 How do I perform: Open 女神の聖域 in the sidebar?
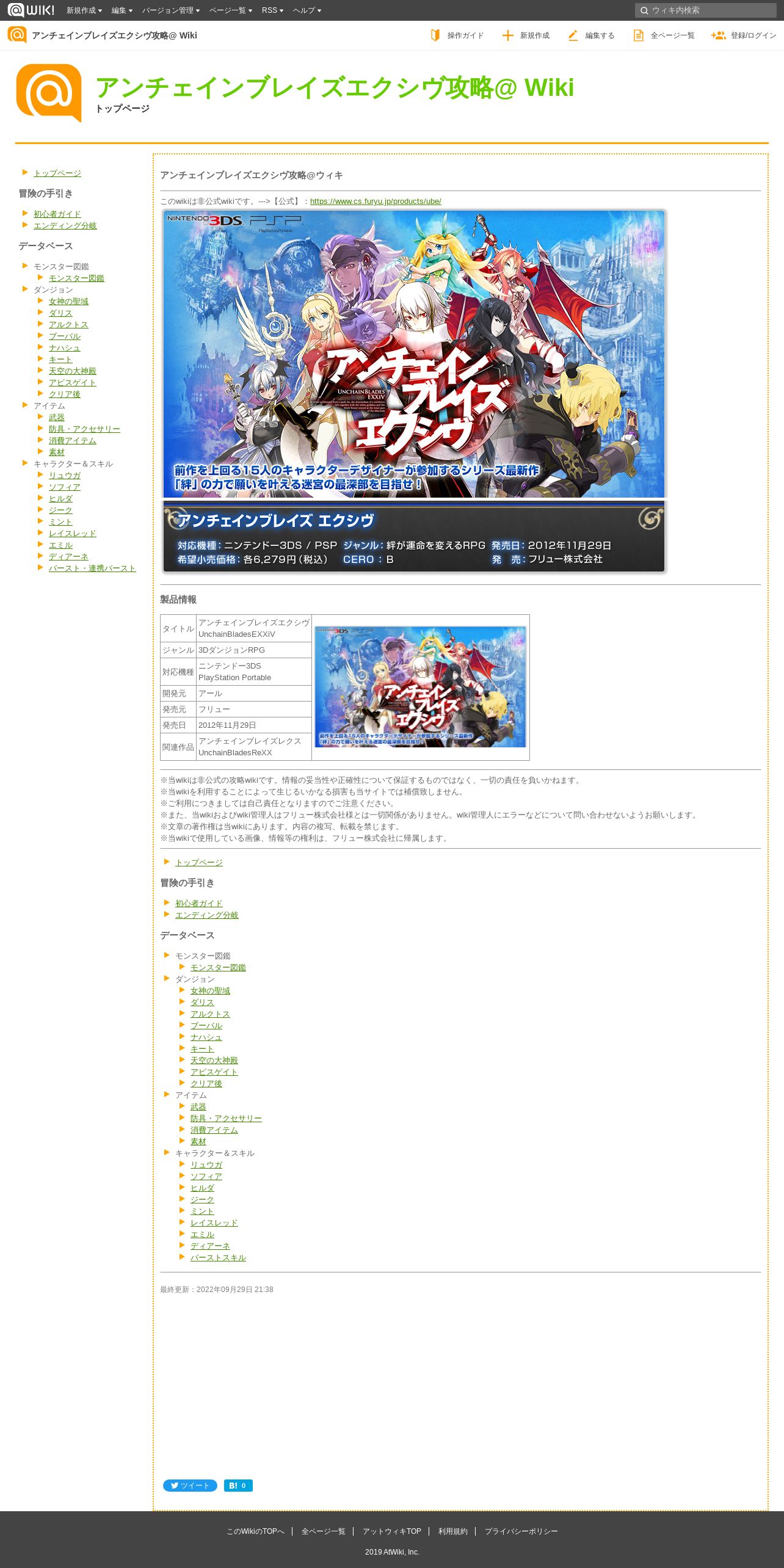68,302
